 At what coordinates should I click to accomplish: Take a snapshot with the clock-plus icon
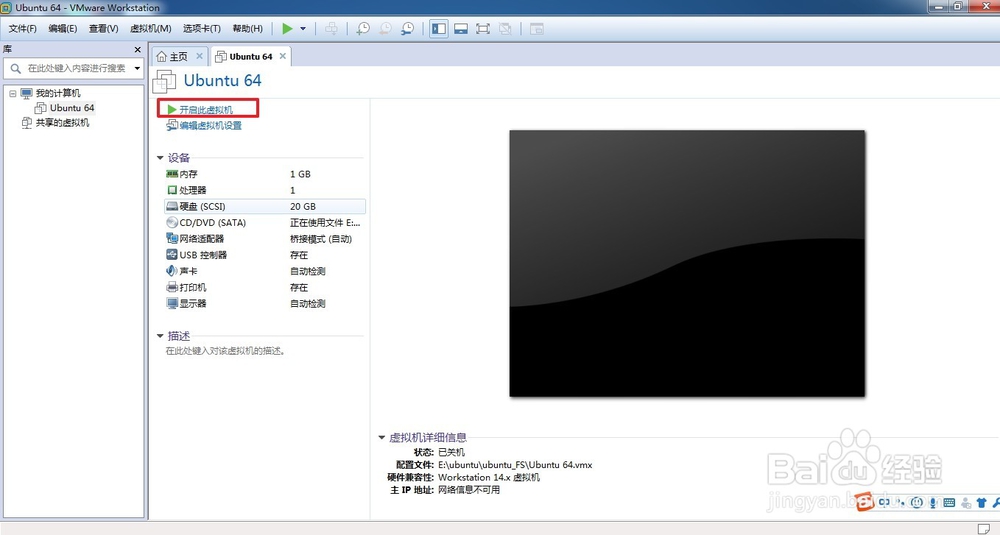pyautogui.click(x=363, y=29)
